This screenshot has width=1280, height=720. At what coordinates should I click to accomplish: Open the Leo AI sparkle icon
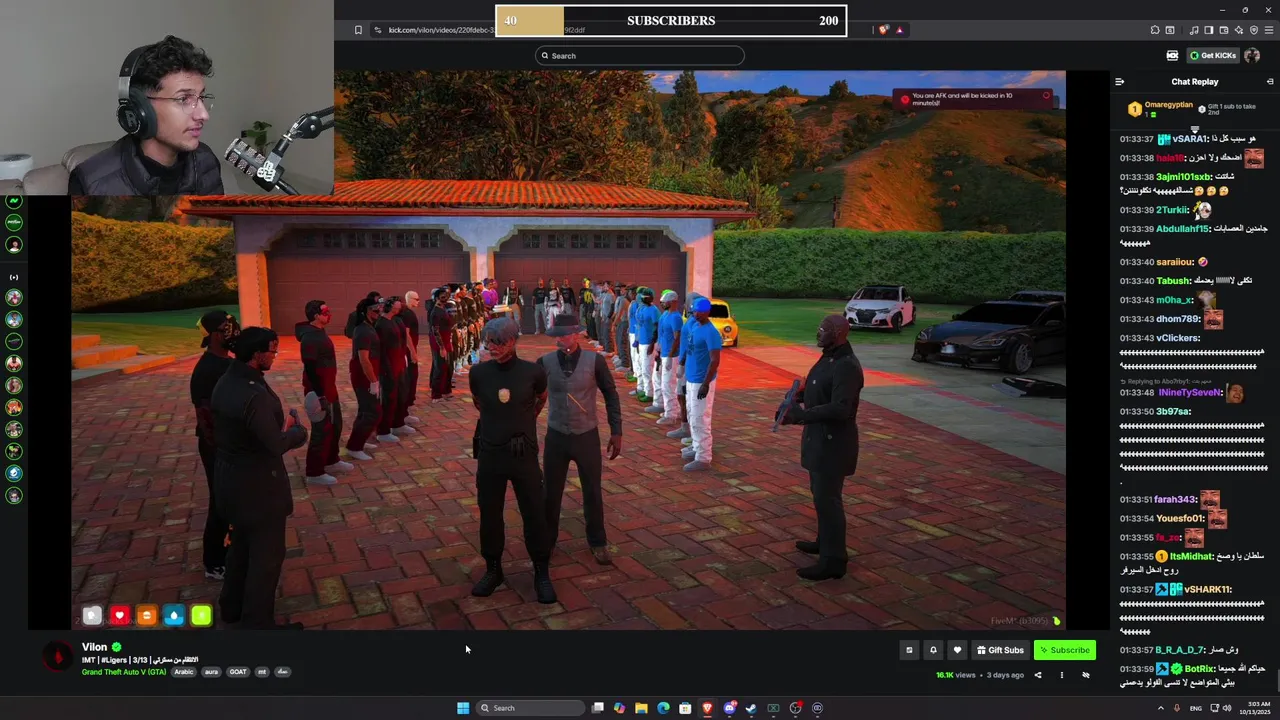pos(1239,30)
